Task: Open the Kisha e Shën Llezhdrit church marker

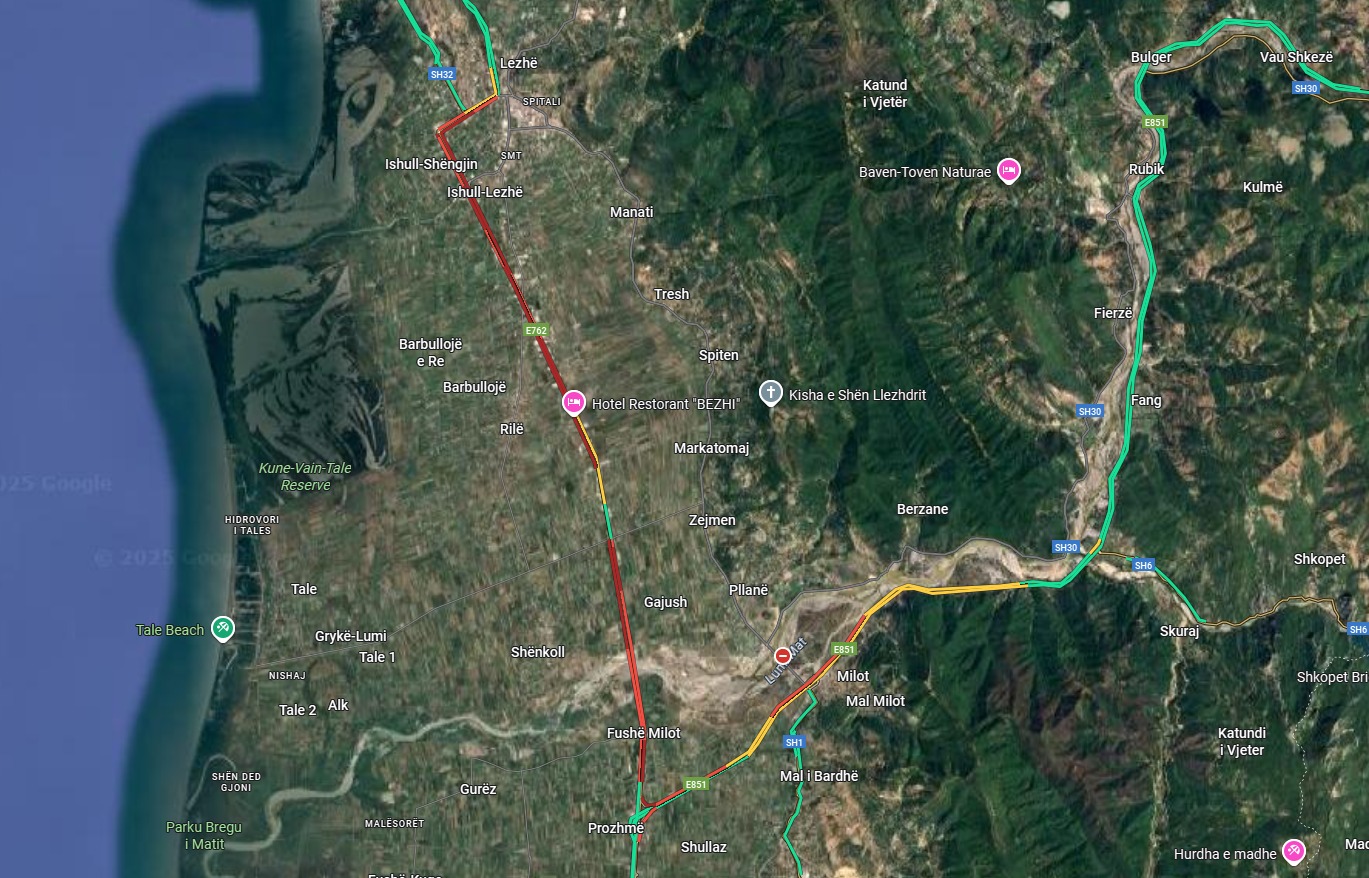Action: 770,394
